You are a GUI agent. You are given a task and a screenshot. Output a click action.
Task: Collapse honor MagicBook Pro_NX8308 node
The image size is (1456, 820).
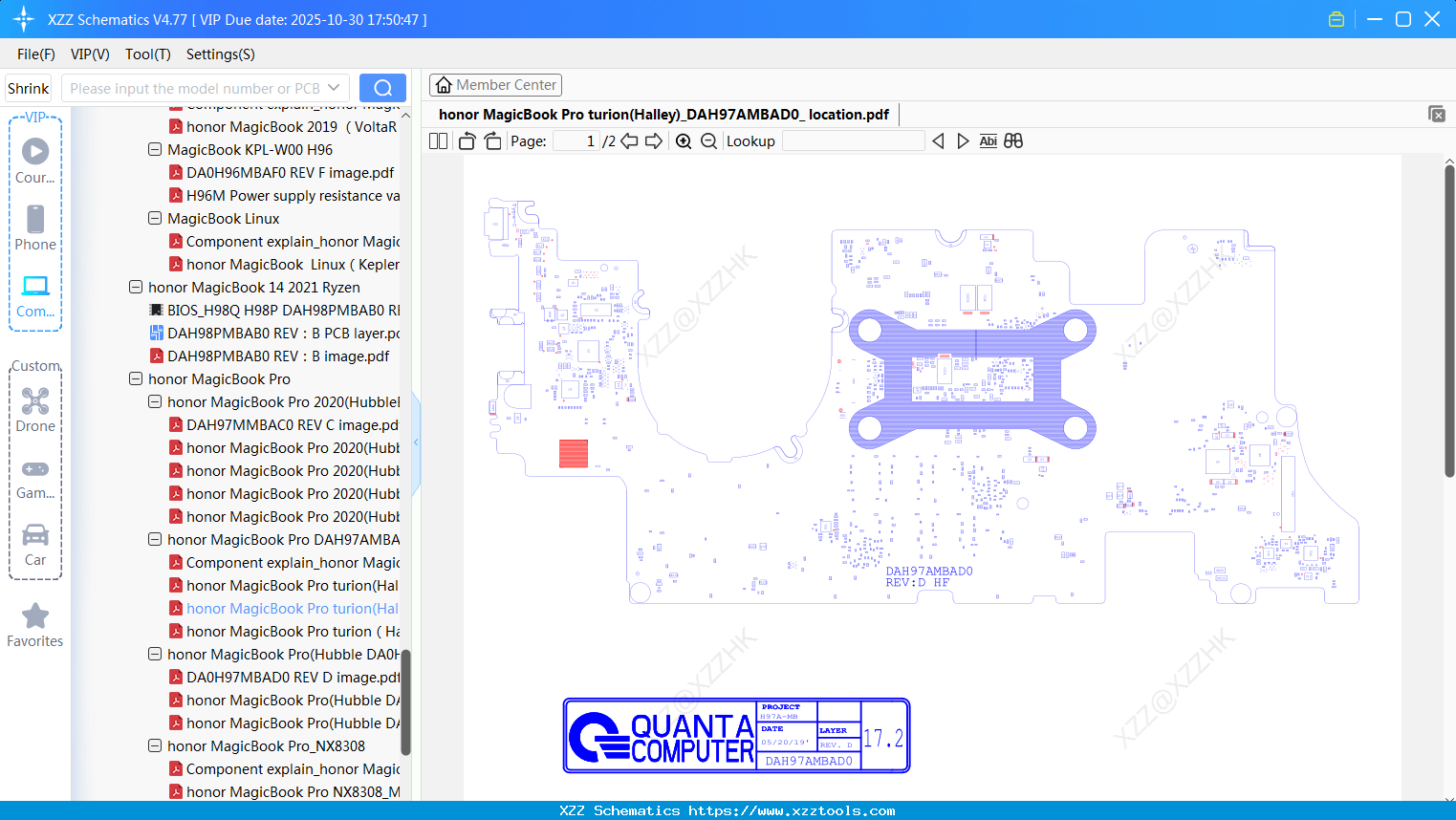coord(155,745)
